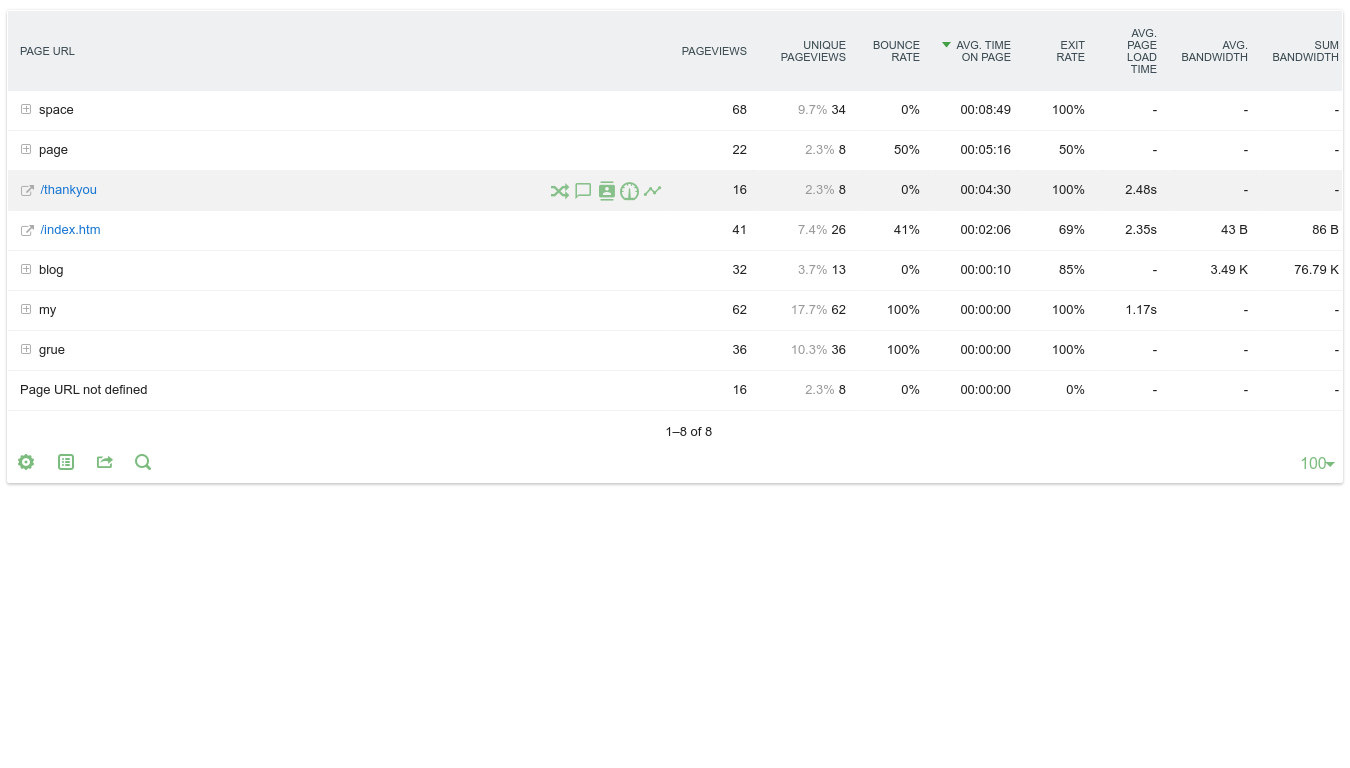
Task: Open row evolution chart for /thankyou
Action: 652,191
